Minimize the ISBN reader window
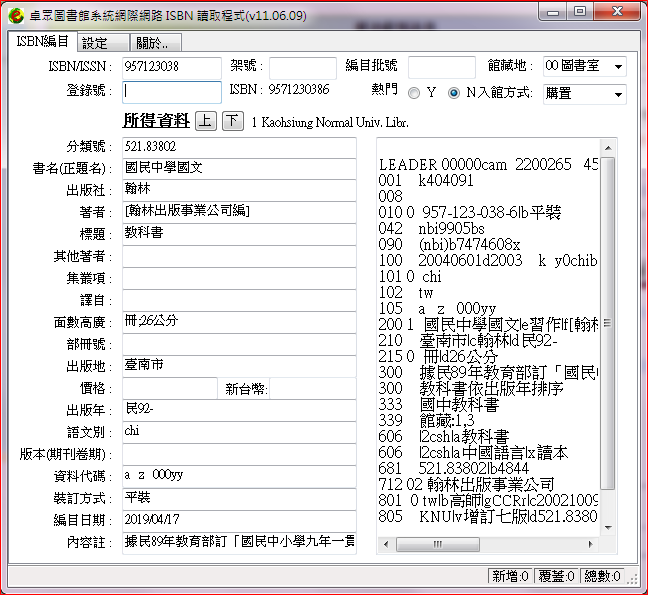Viewport: 648px width, 595px height. [x=553, y=12]
